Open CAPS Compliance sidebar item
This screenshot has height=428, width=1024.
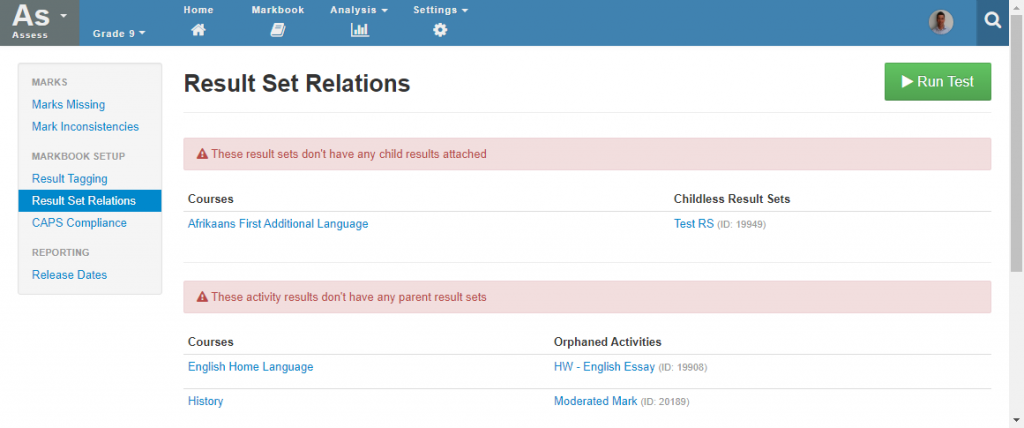(x=80, y=223)
